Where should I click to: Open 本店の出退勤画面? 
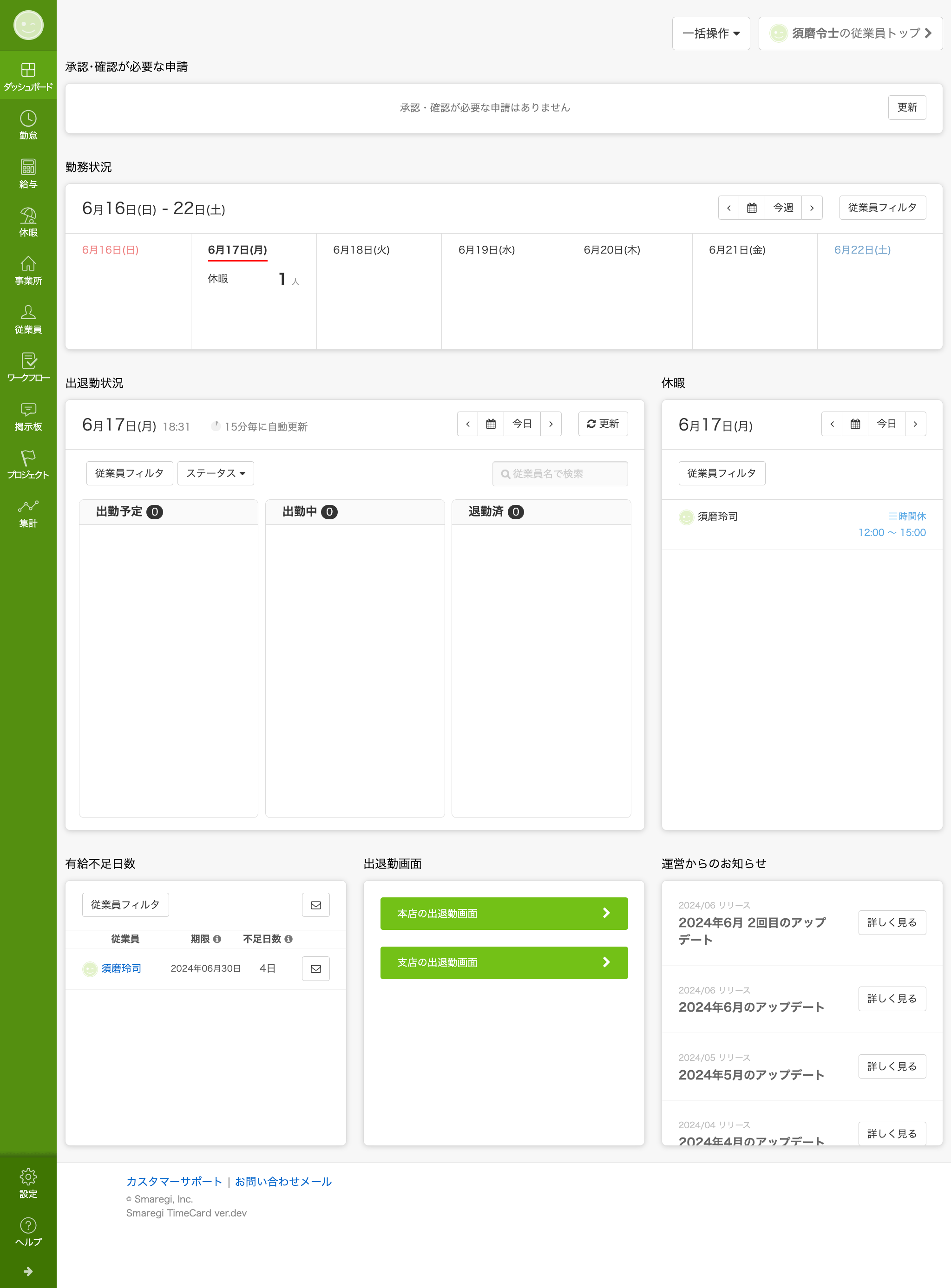point(504,913)
